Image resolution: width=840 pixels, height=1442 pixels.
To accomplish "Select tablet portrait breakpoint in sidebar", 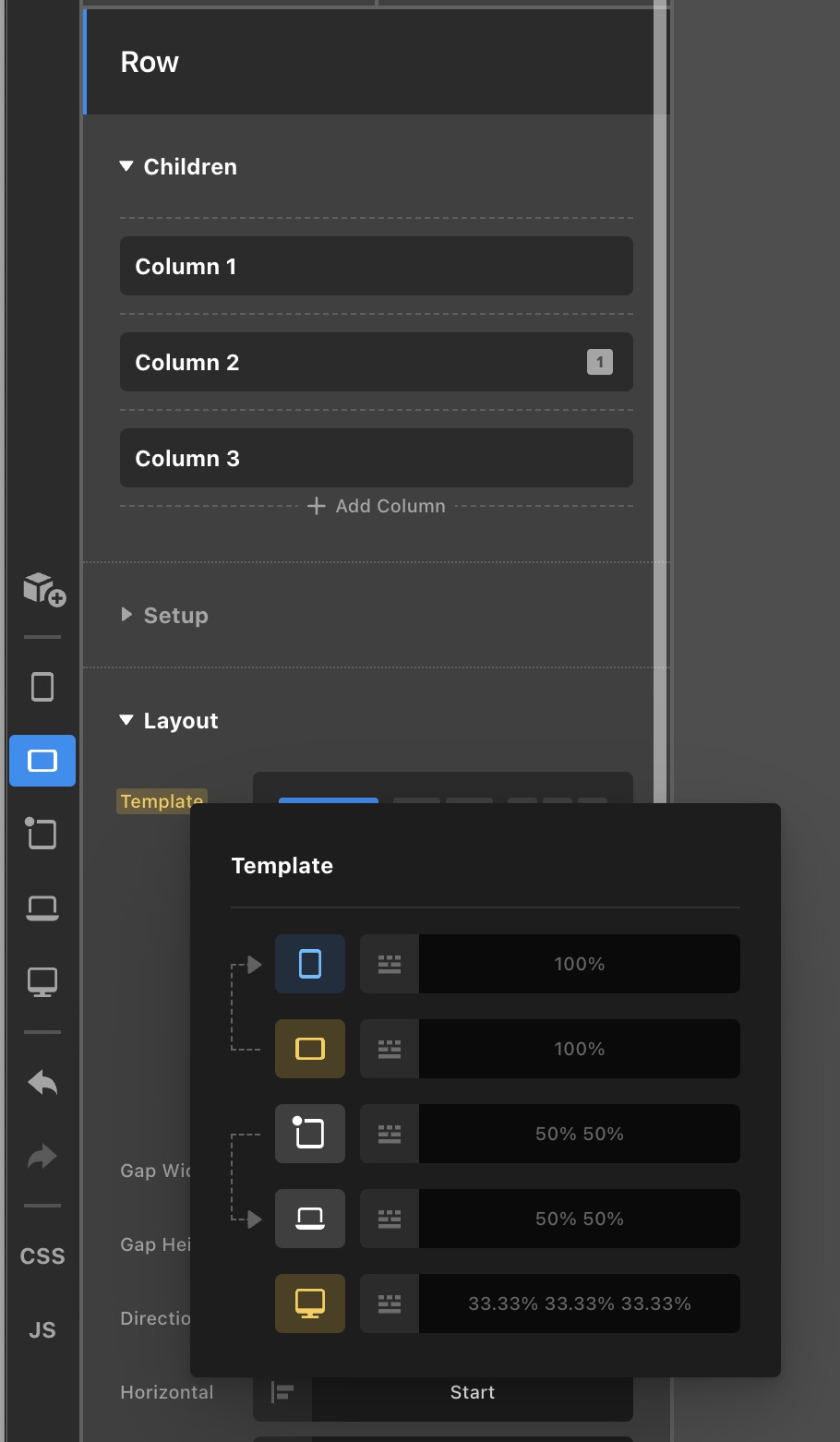I will (x=42, y=835).
